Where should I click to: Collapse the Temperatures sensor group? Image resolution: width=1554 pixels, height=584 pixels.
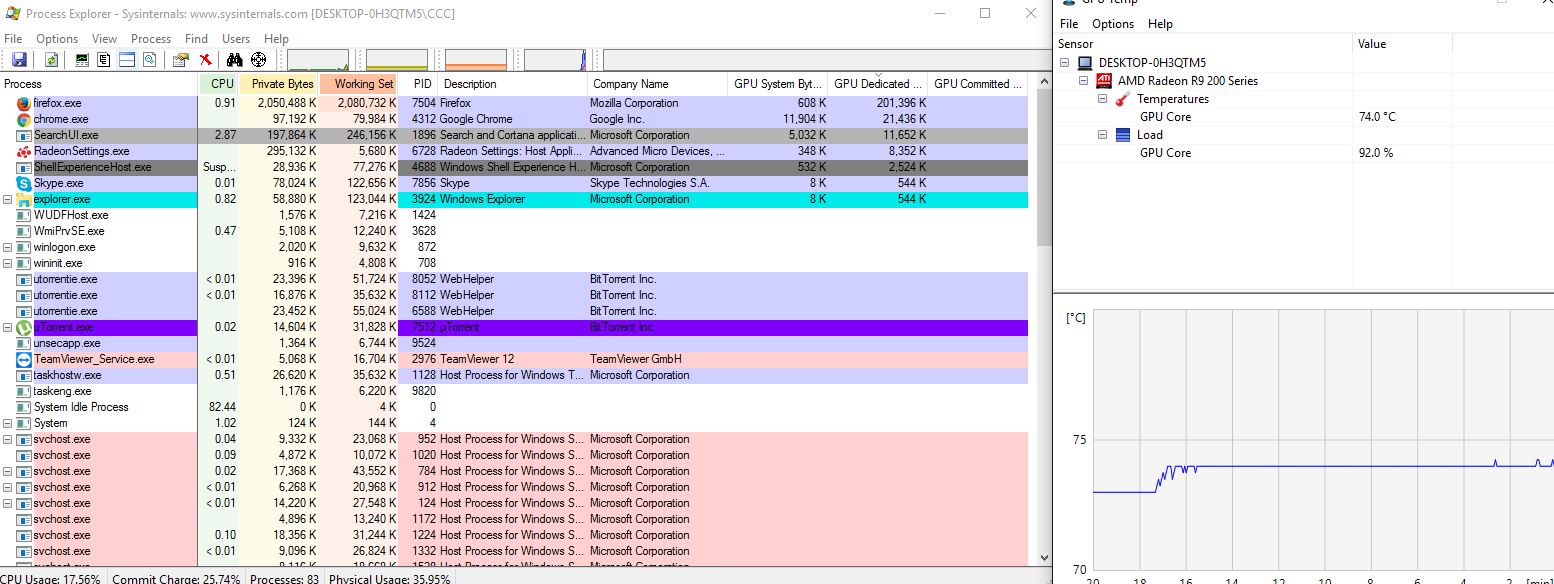click(1104, 99)
